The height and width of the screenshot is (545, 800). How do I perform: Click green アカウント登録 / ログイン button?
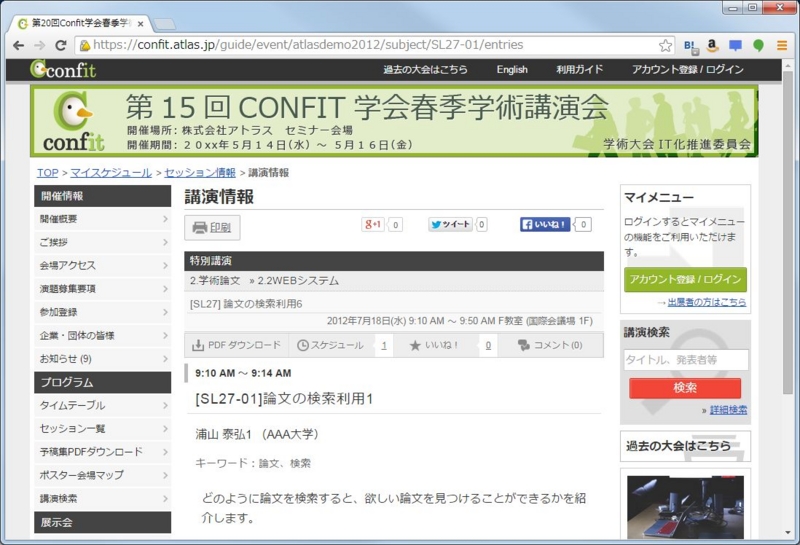click(x=685, y=280)
